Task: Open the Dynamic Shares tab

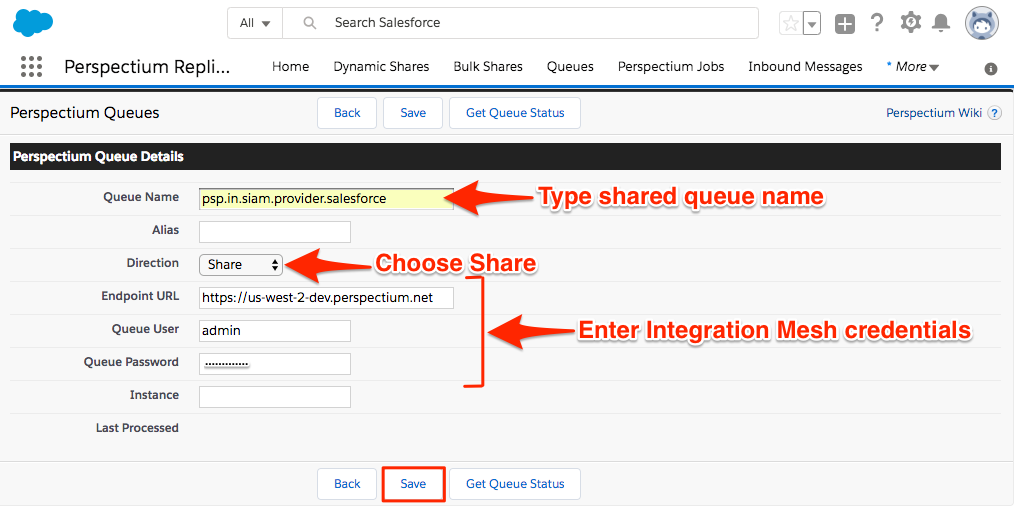Action: click(381, 67)
